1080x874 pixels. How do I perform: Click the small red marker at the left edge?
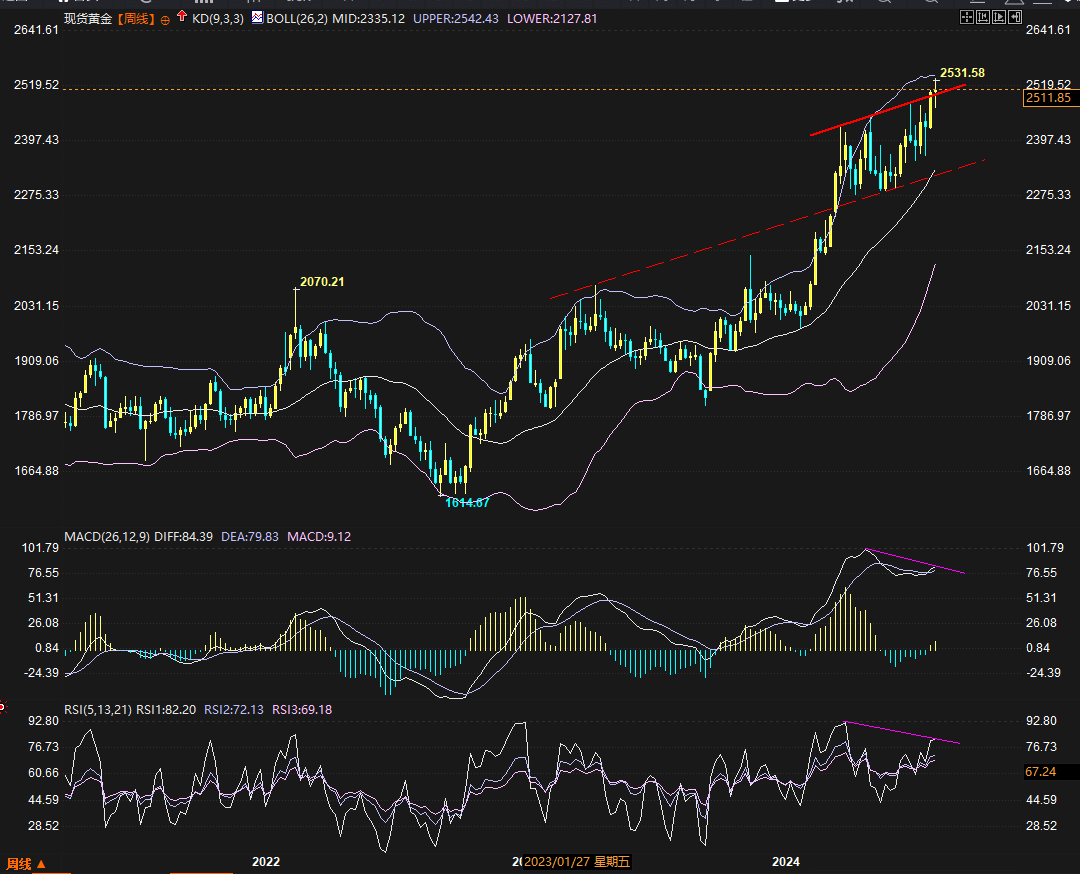[x=3, y=707]
